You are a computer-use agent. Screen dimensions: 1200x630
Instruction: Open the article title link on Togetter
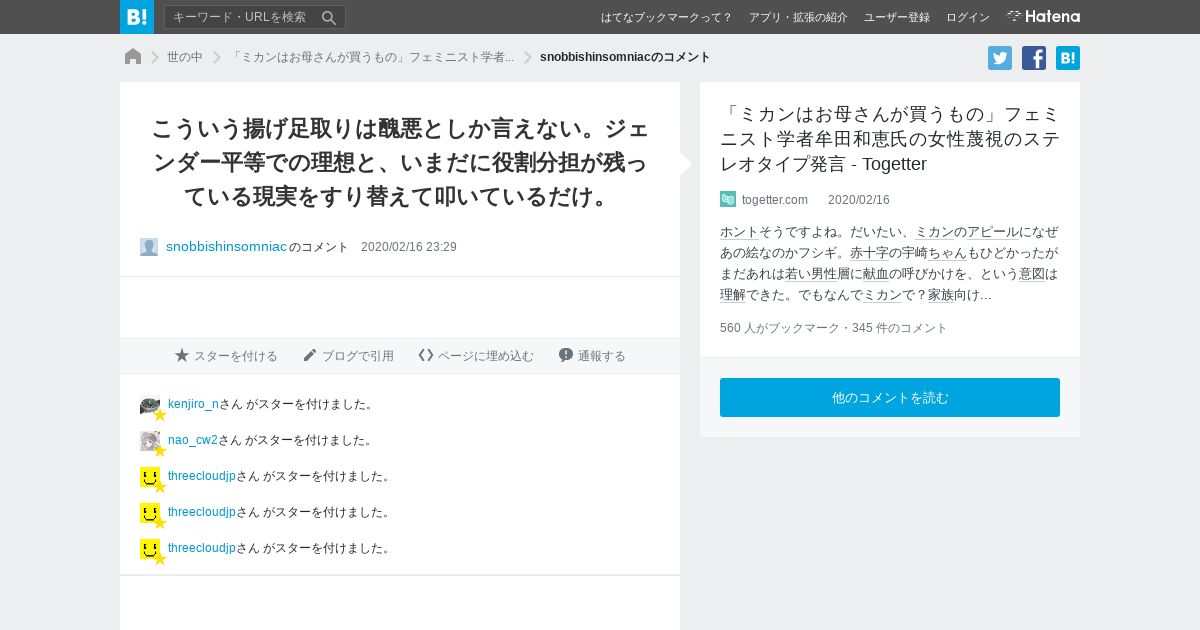(890, 139)
